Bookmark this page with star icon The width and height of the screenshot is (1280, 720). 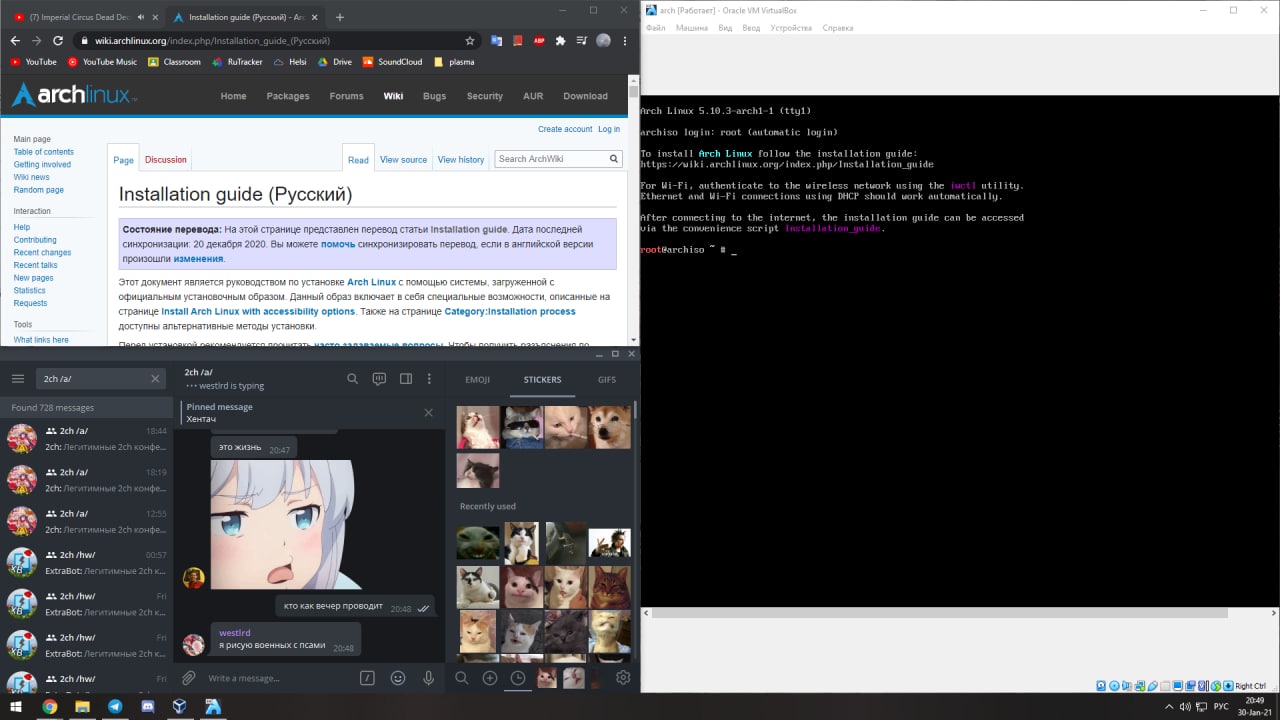[x=470, y=41]
